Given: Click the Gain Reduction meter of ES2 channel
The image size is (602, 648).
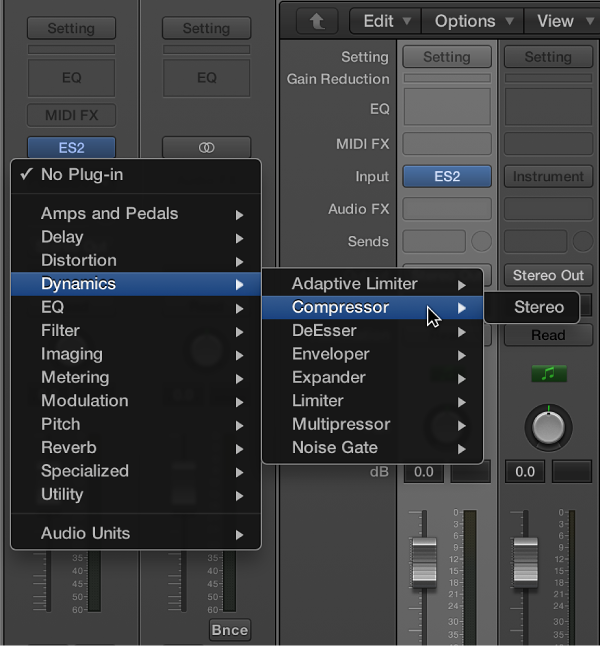Looking at the screenshot, I should 447,78.
